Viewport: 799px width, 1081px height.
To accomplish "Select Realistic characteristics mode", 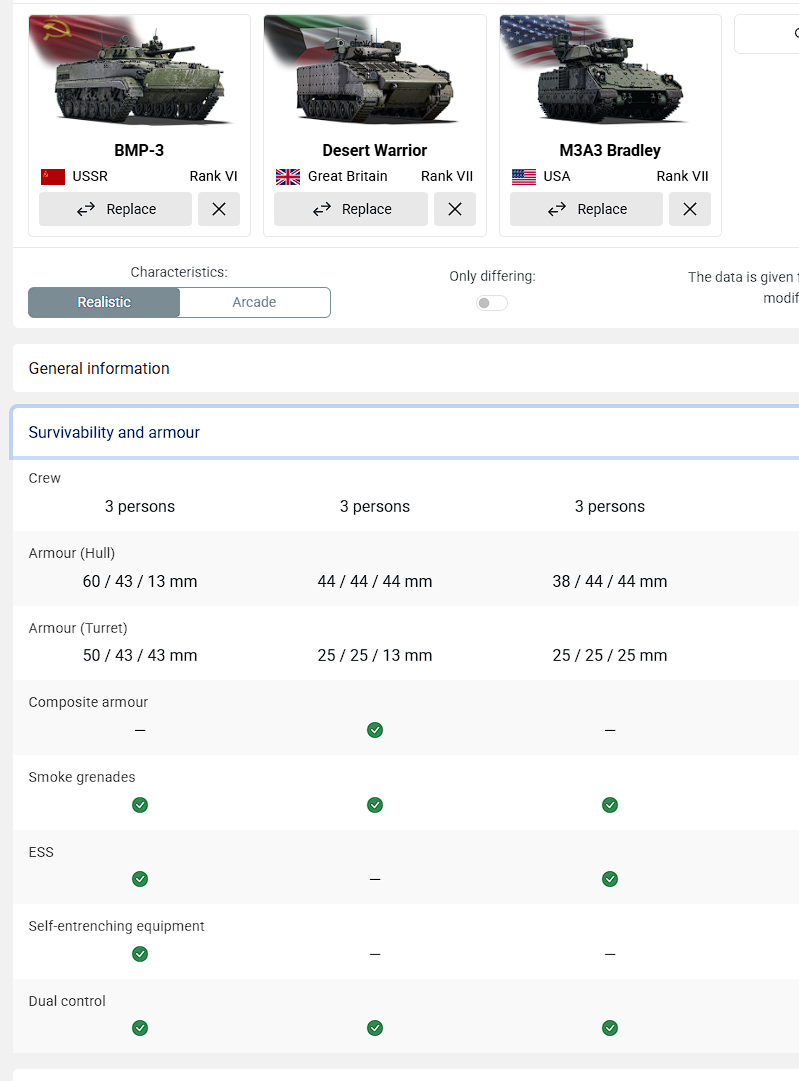I will tap(104, 302).
